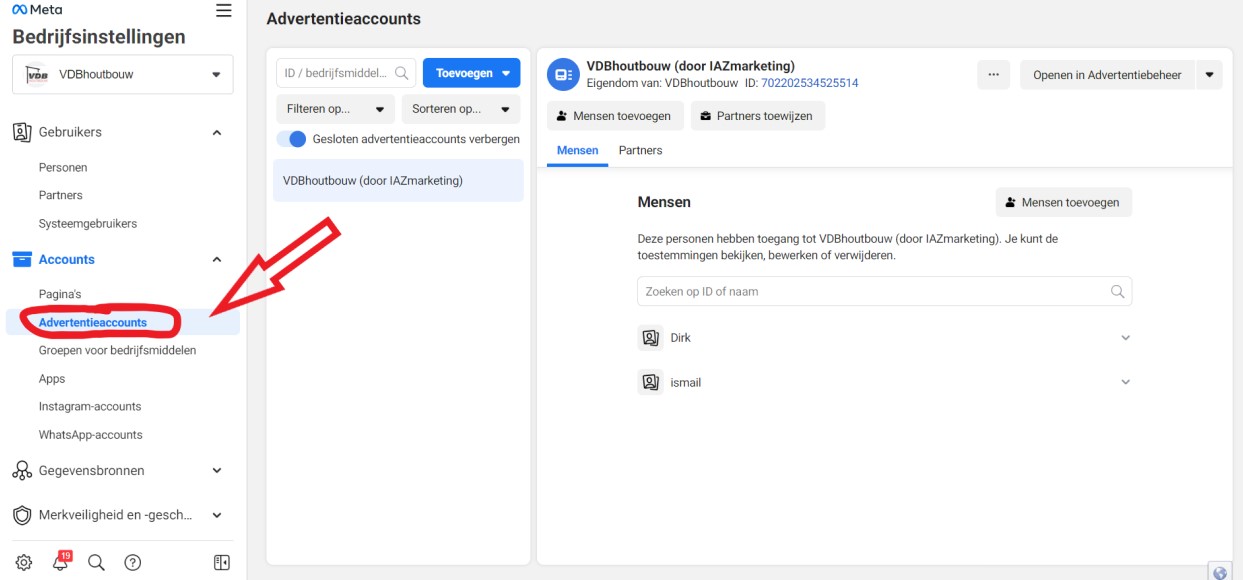The width and height of the screenshot is (1243, 580).
Task: Collapse the Gebruikers section
Action: click(217, 132)
